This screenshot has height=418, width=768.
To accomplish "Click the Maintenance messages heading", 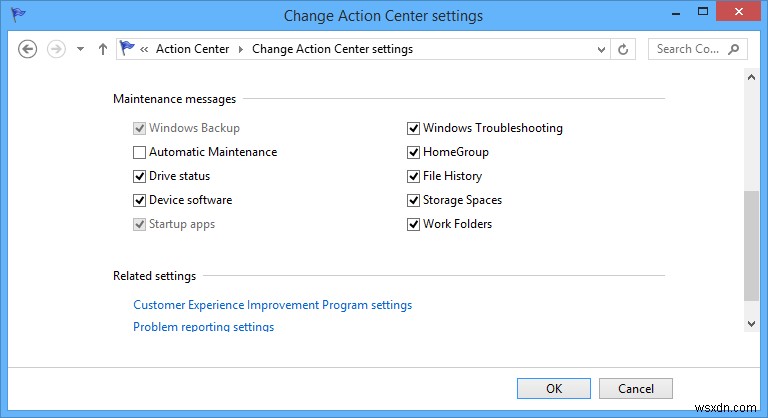I will (174, 99).
